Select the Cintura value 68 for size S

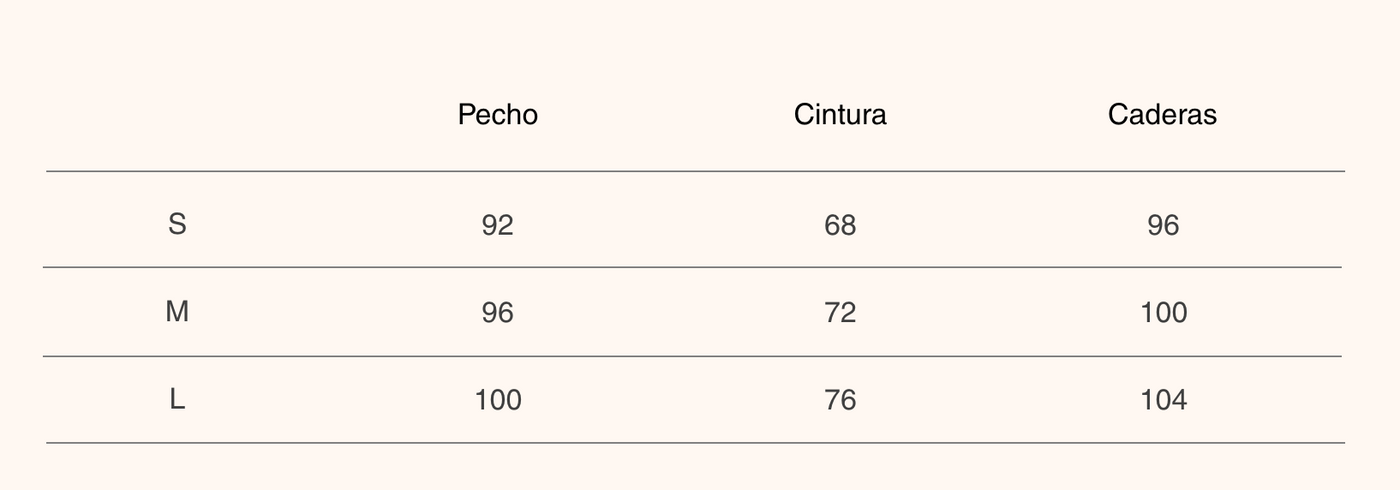tap(840, 225)
